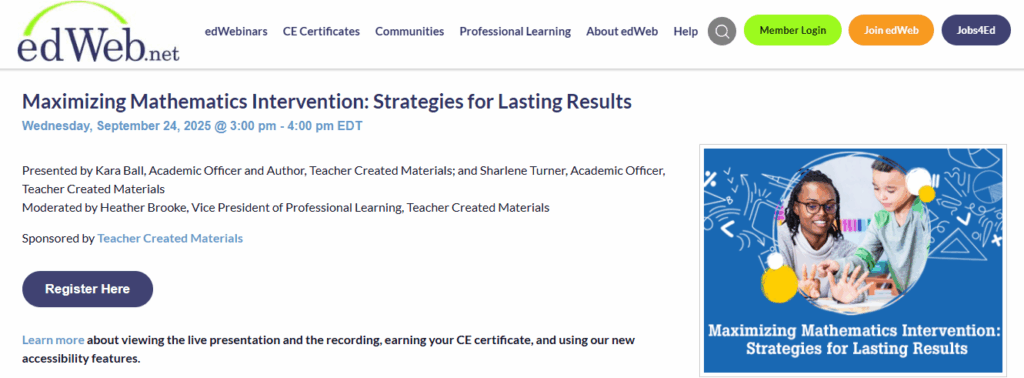The height and width of the screenshot is (378, 1024).
Task: Open the Learn more link
Action: [53, 340]
